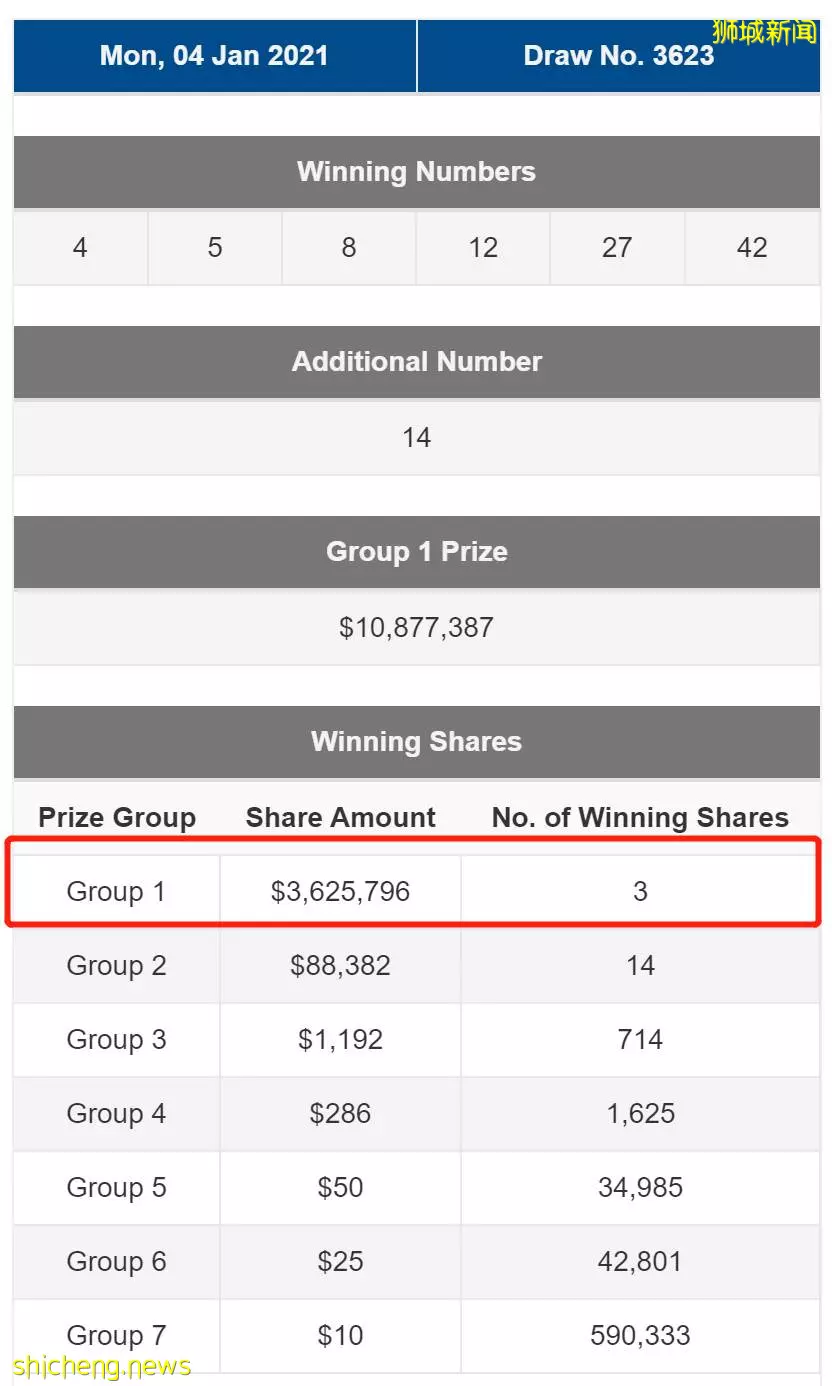Select winning number 8
Screen dimensions: 832x1386
348,248
